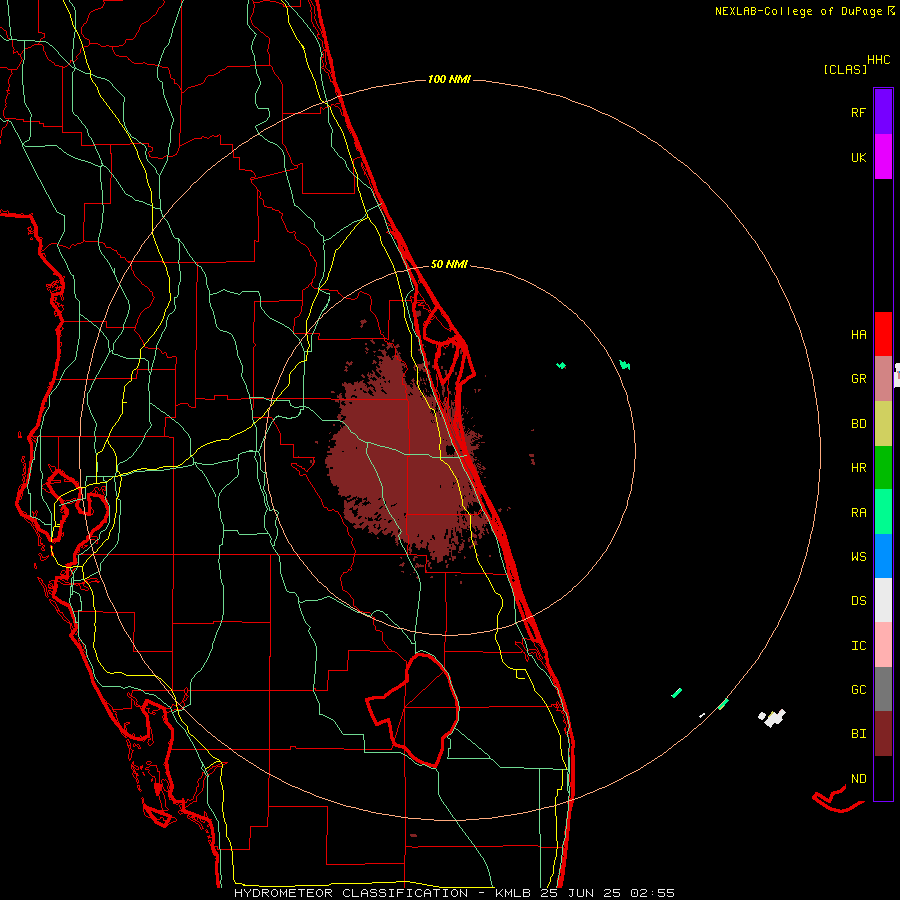Image resolution: width=900 pixels, height=900 pixels.
Task: Click the GR graupel legend color swatch
Action: [x=883, y=379]
